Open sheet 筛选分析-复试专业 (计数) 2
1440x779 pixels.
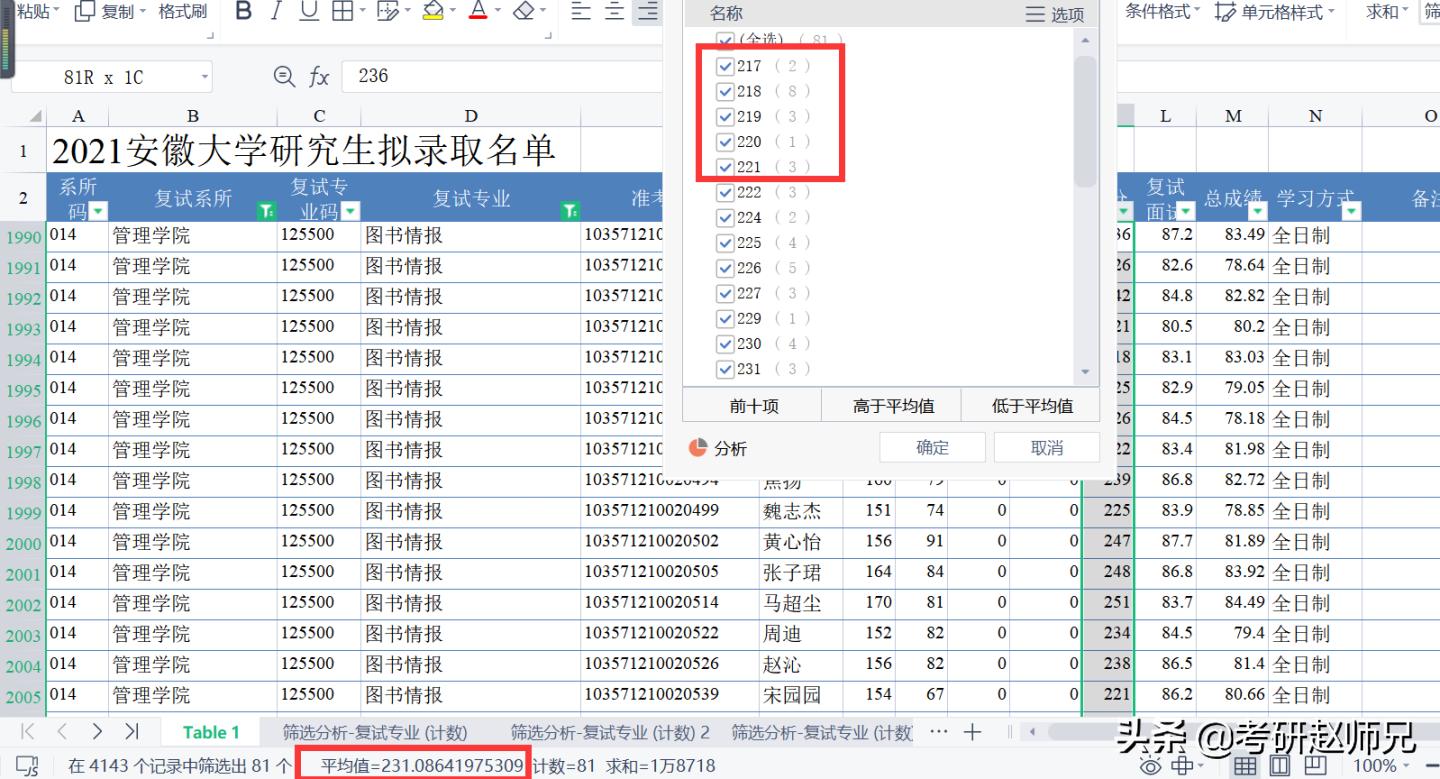610,732
